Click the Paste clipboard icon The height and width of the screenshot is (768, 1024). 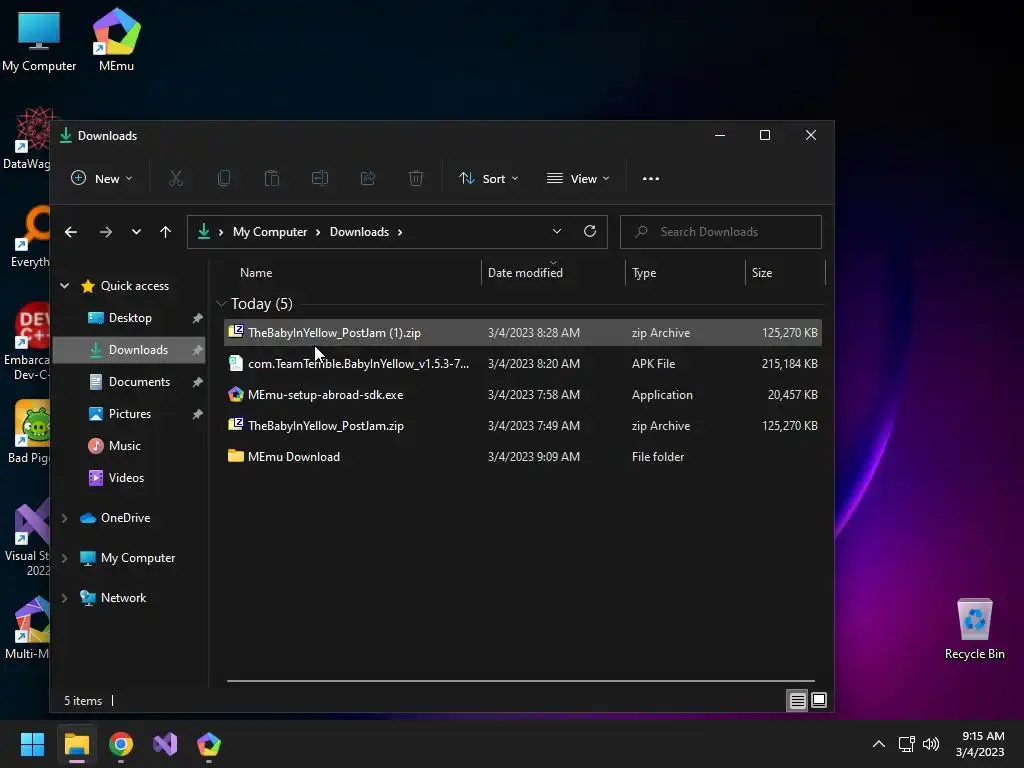272,178
